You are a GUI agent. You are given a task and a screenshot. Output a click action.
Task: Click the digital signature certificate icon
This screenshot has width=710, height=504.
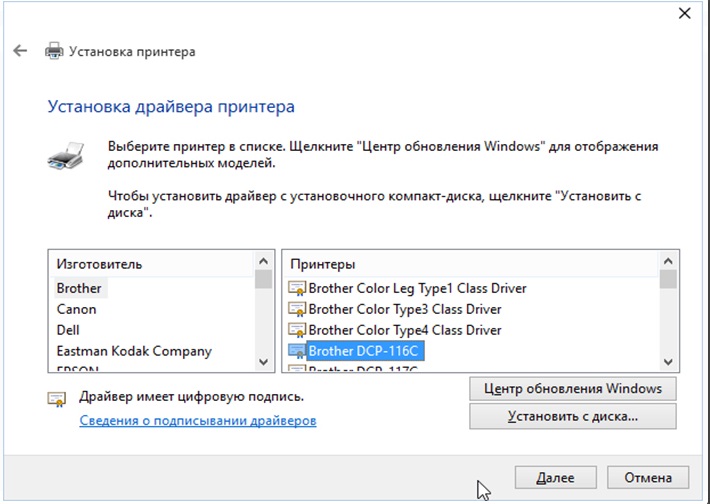[58, 398]
